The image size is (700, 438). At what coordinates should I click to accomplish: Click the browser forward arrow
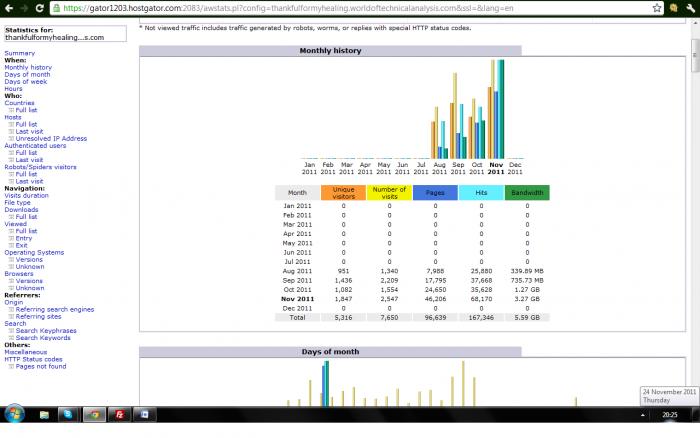[24, 8]
